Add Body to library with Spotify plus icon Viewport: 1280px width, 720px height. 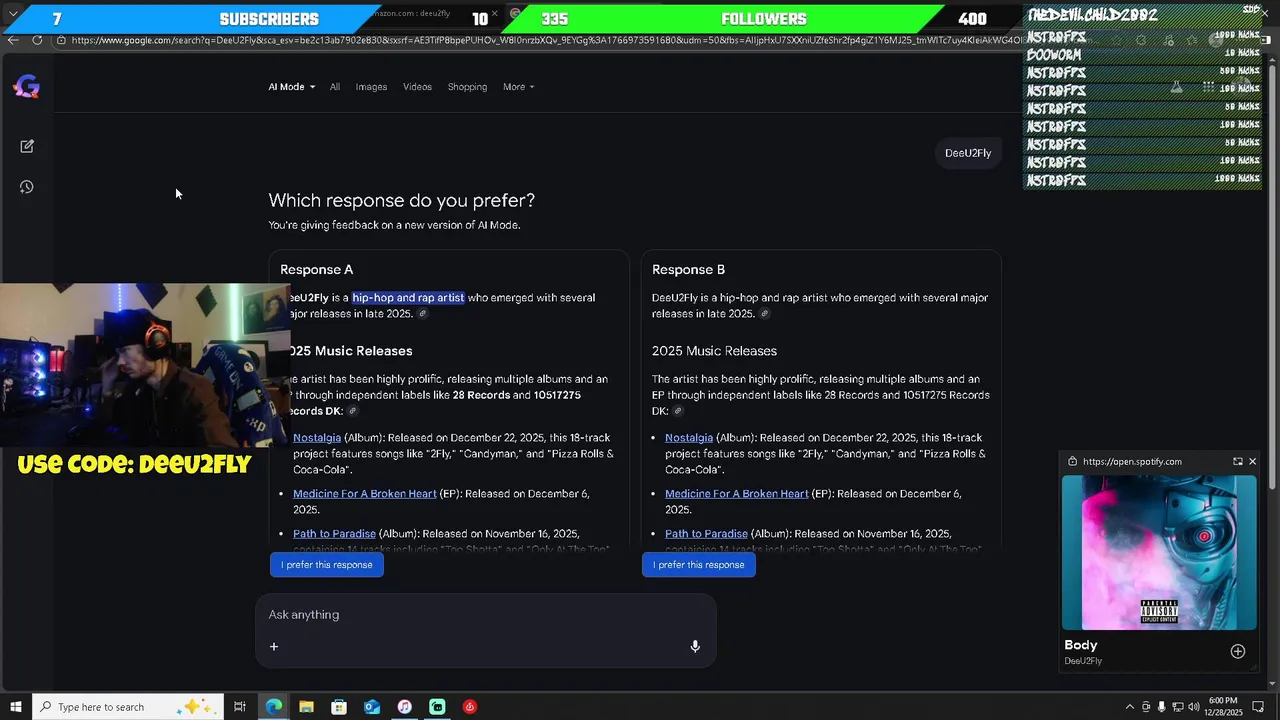tap(1238, 651)
